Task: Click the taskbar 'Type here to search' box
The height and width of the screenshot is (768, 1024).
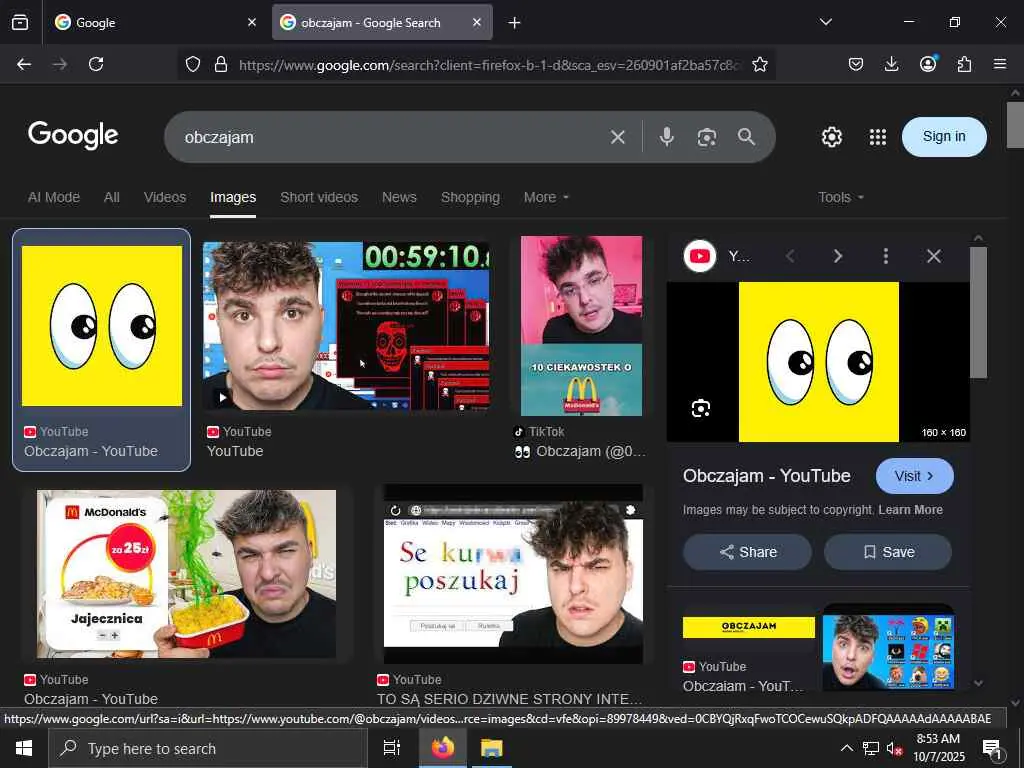Action: pos(208,748)
